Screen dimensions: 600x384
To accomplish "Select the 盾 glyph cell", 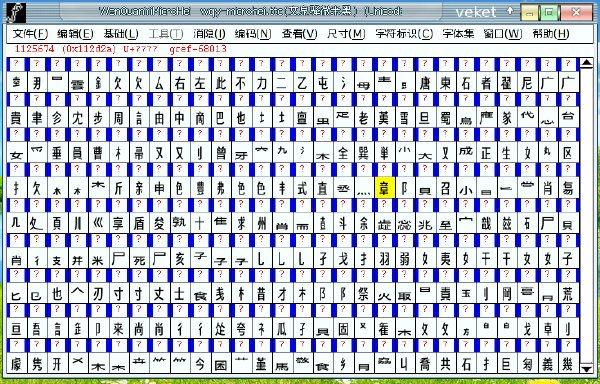I will click(x=139, y=223).
